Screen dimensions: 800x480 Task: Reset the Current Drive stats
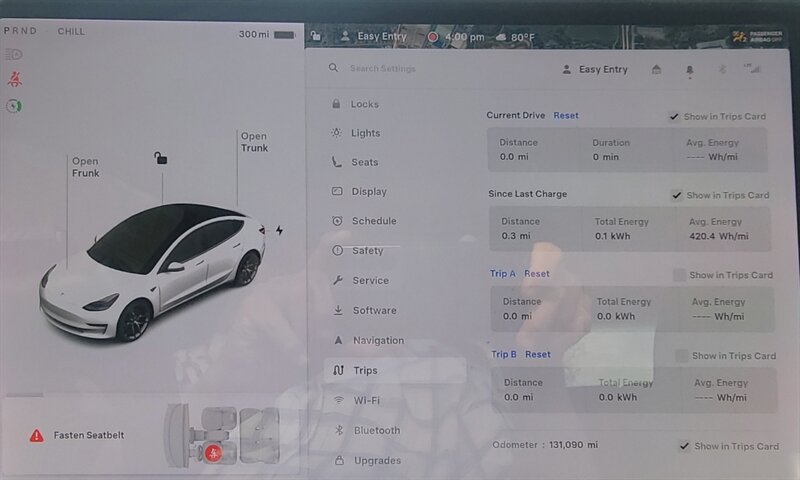pyautogui.click(x=566, y=115)
